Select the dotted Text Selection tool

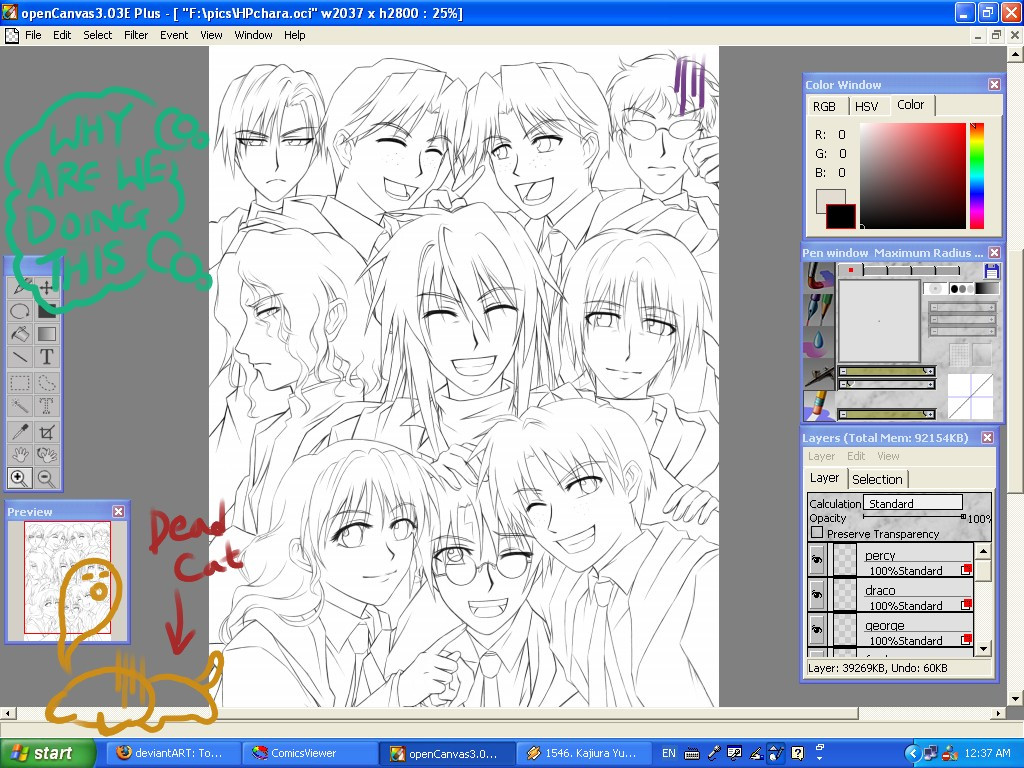coord(46,406)
